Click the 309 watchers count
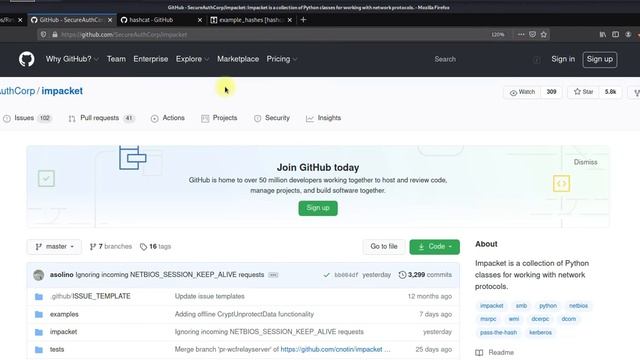Viewport: 640px width, 360px height. [x=551, y=92]
